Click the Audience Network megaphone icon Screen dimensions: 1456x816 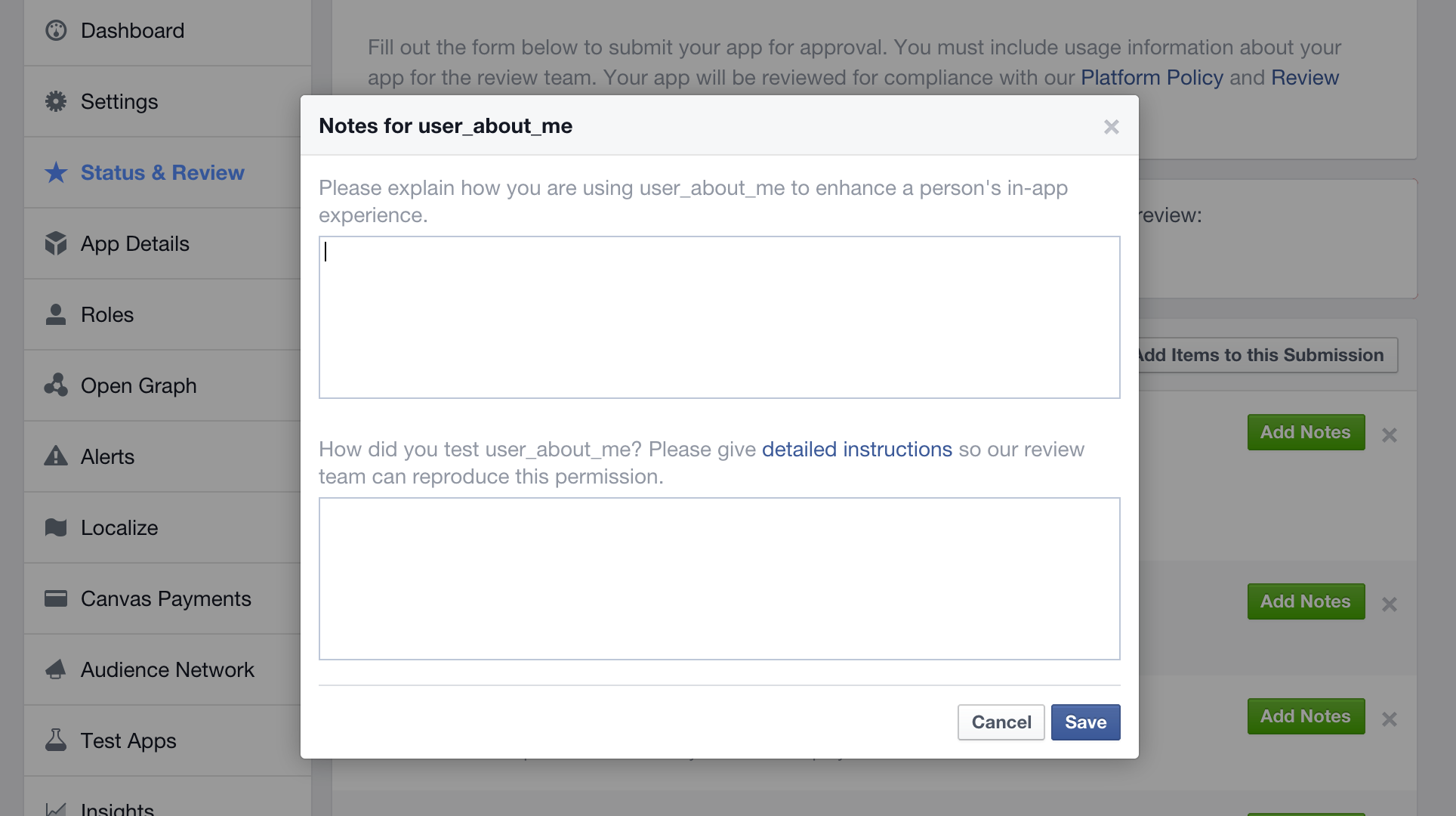tap(56, 669)
